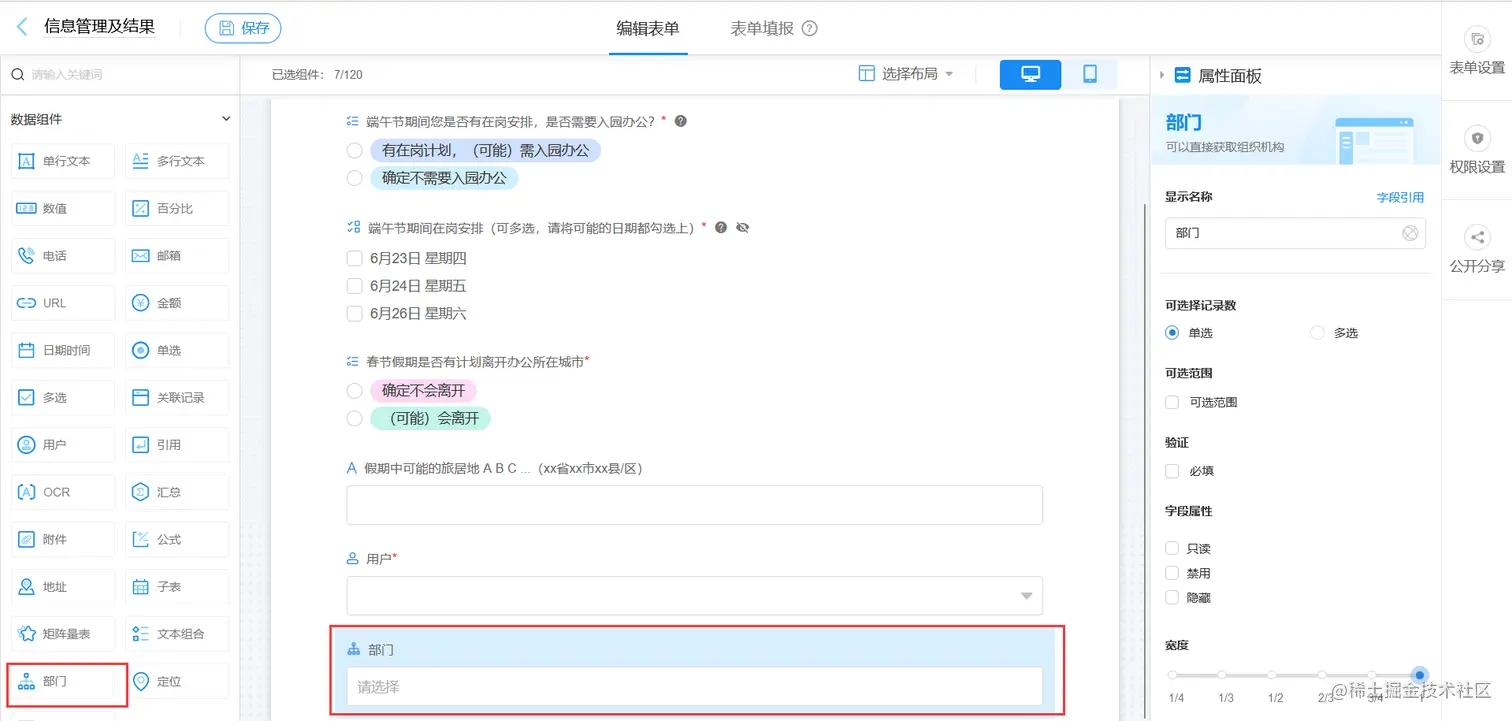Add a 子表 (subform) component
This screenshot has height=721, width=1512.
click(176, 586)
